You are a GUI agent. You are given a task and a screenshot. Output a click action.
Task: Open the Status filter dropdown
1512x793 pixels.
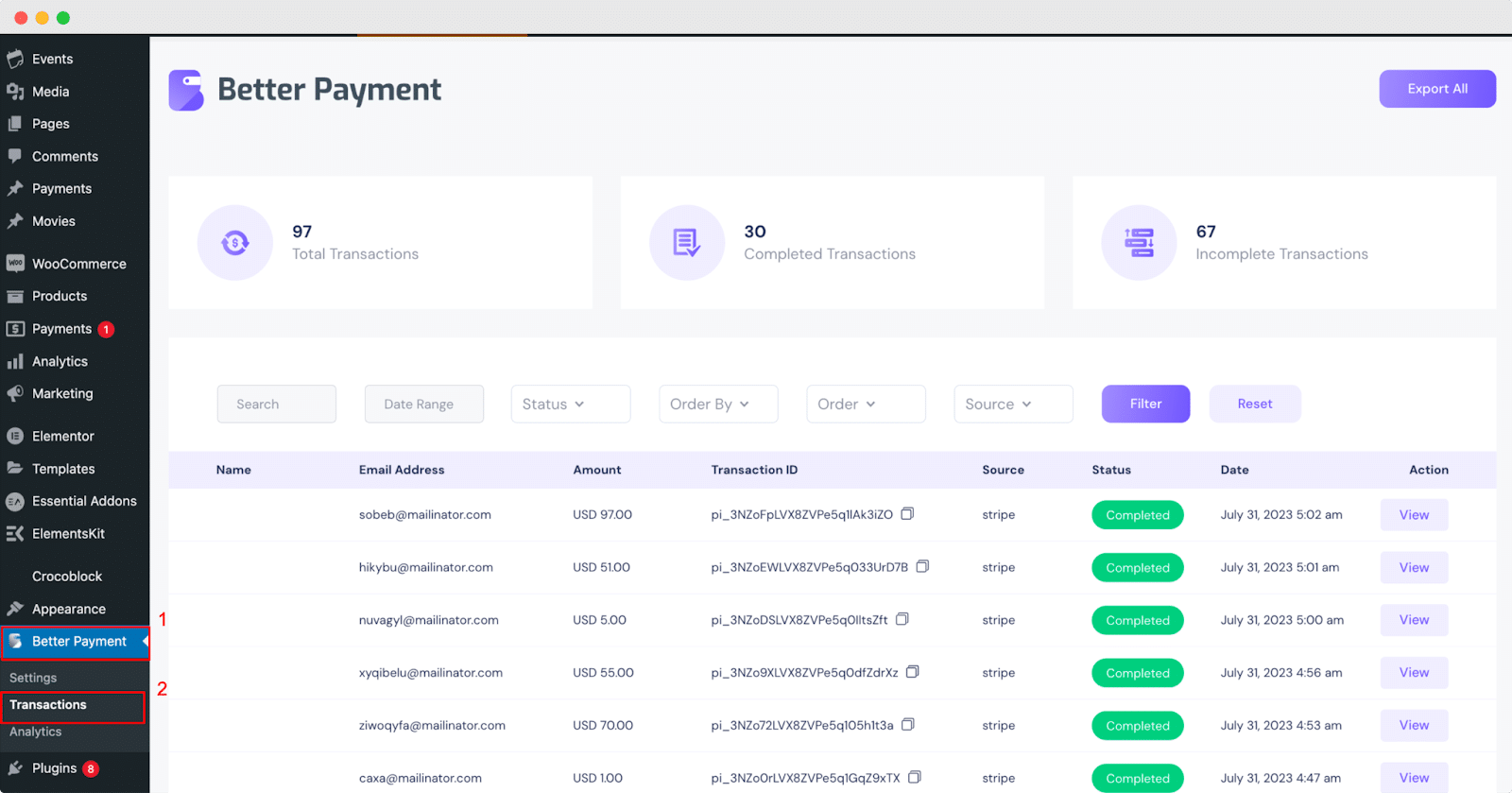[571, 404]
